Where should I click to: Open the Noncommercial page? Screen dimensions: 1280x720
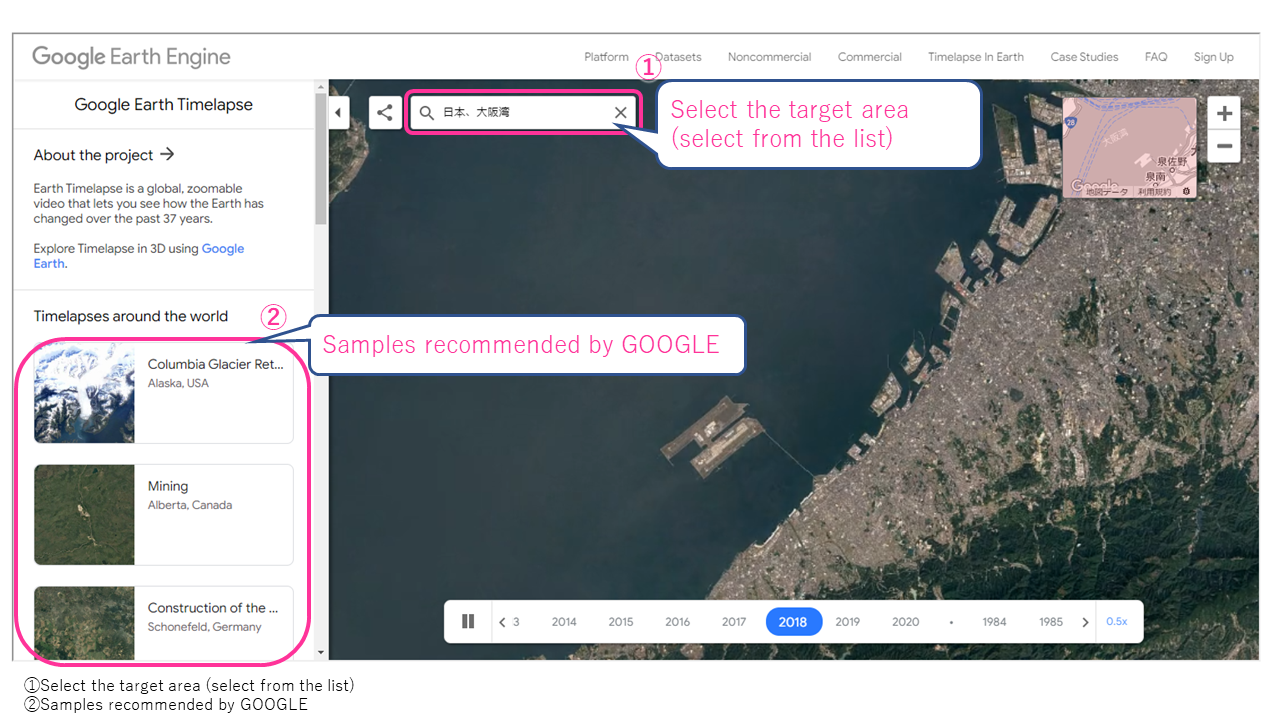[x=770, y=57]
